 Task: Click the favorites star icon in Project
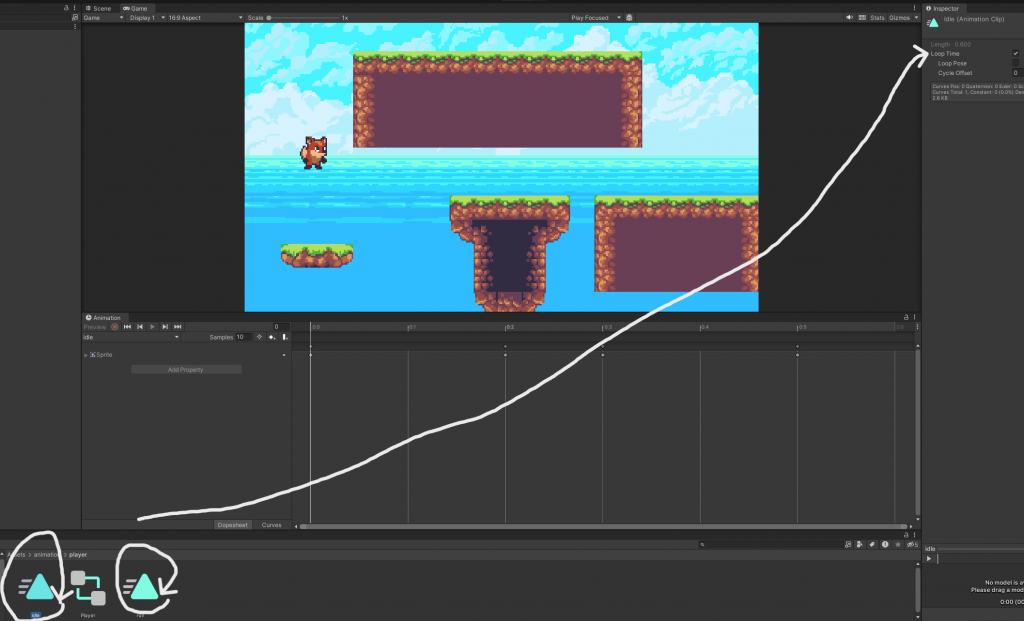[898, 545]
